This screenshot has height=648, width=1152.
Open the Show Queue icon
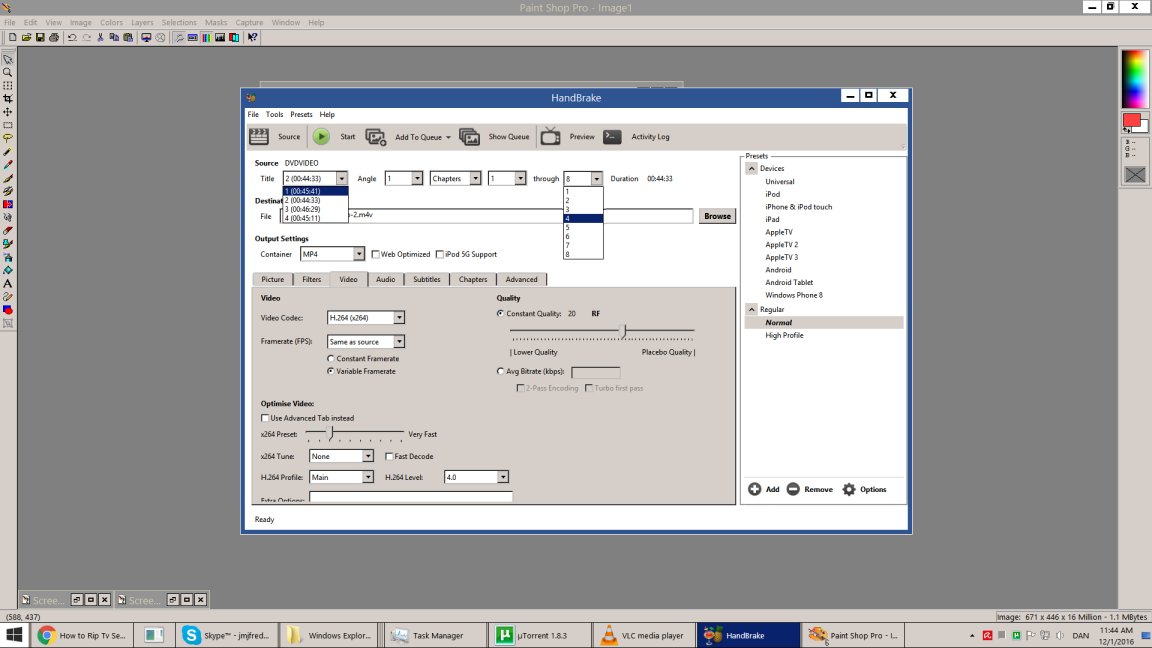click(x=469, y=137)
